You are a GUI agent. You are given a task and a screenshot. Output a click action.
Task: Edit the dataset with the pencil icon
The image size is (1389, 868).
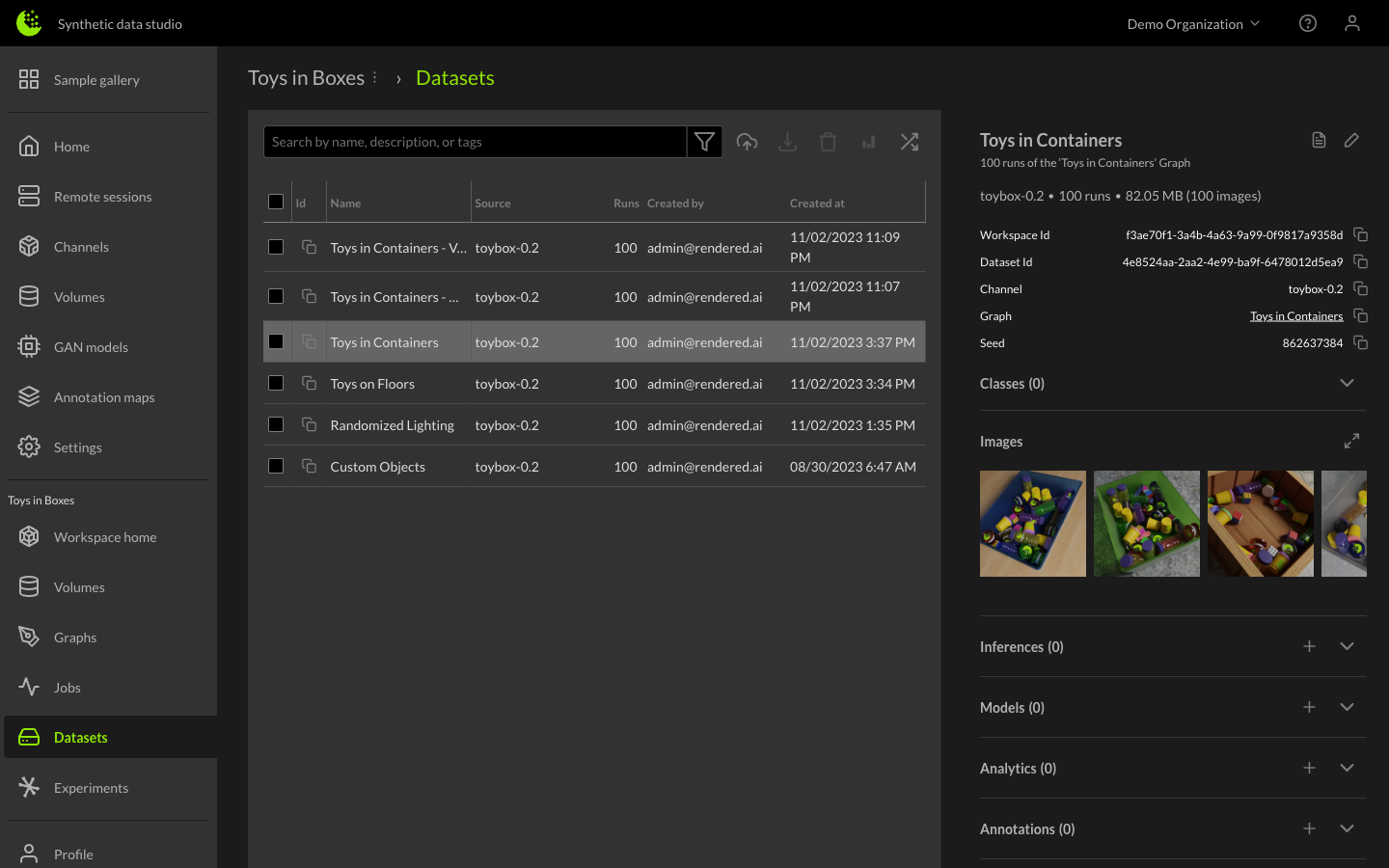coord(1350,140)
